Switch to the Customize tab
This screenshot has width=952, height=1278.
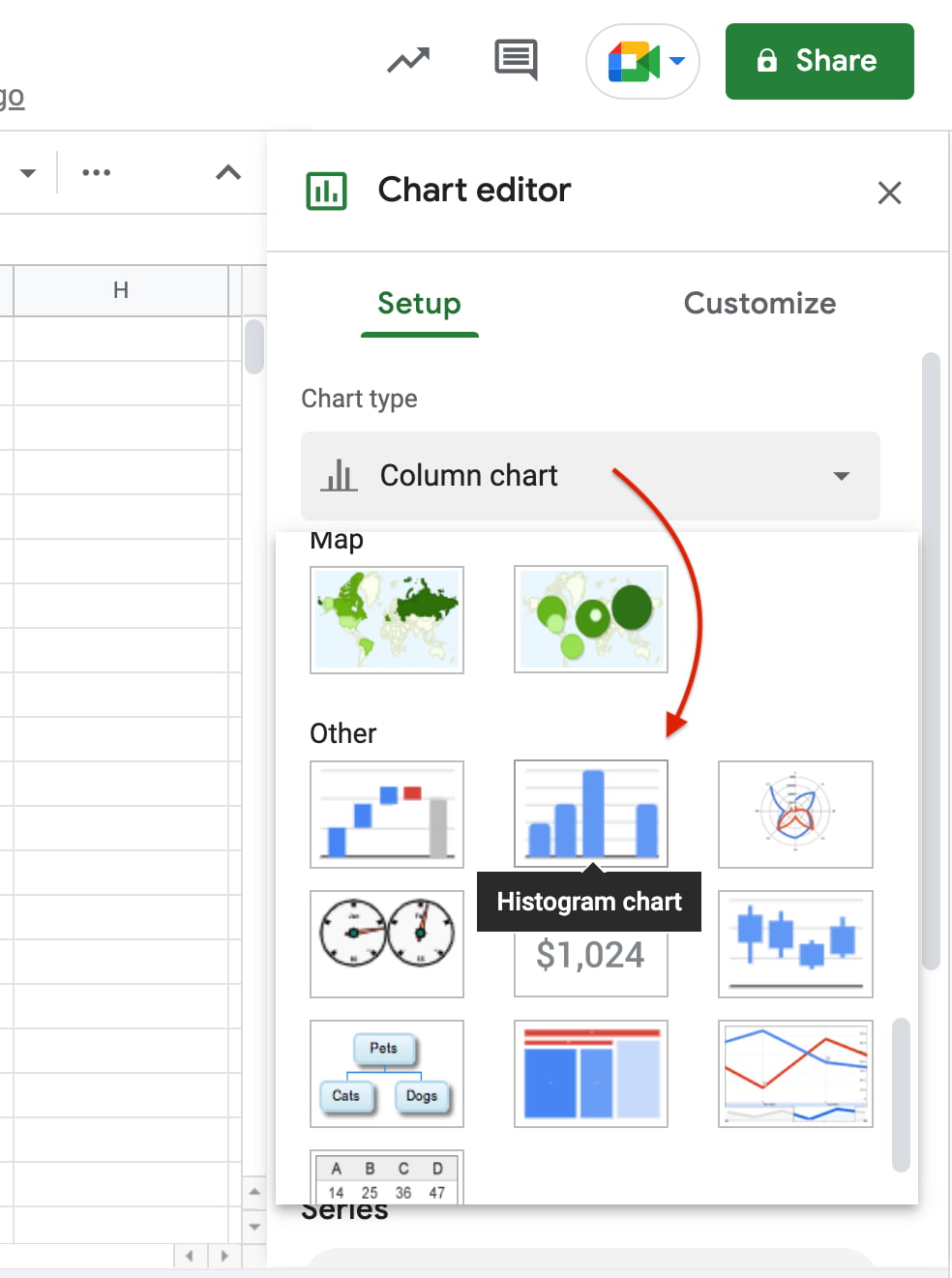759,303
